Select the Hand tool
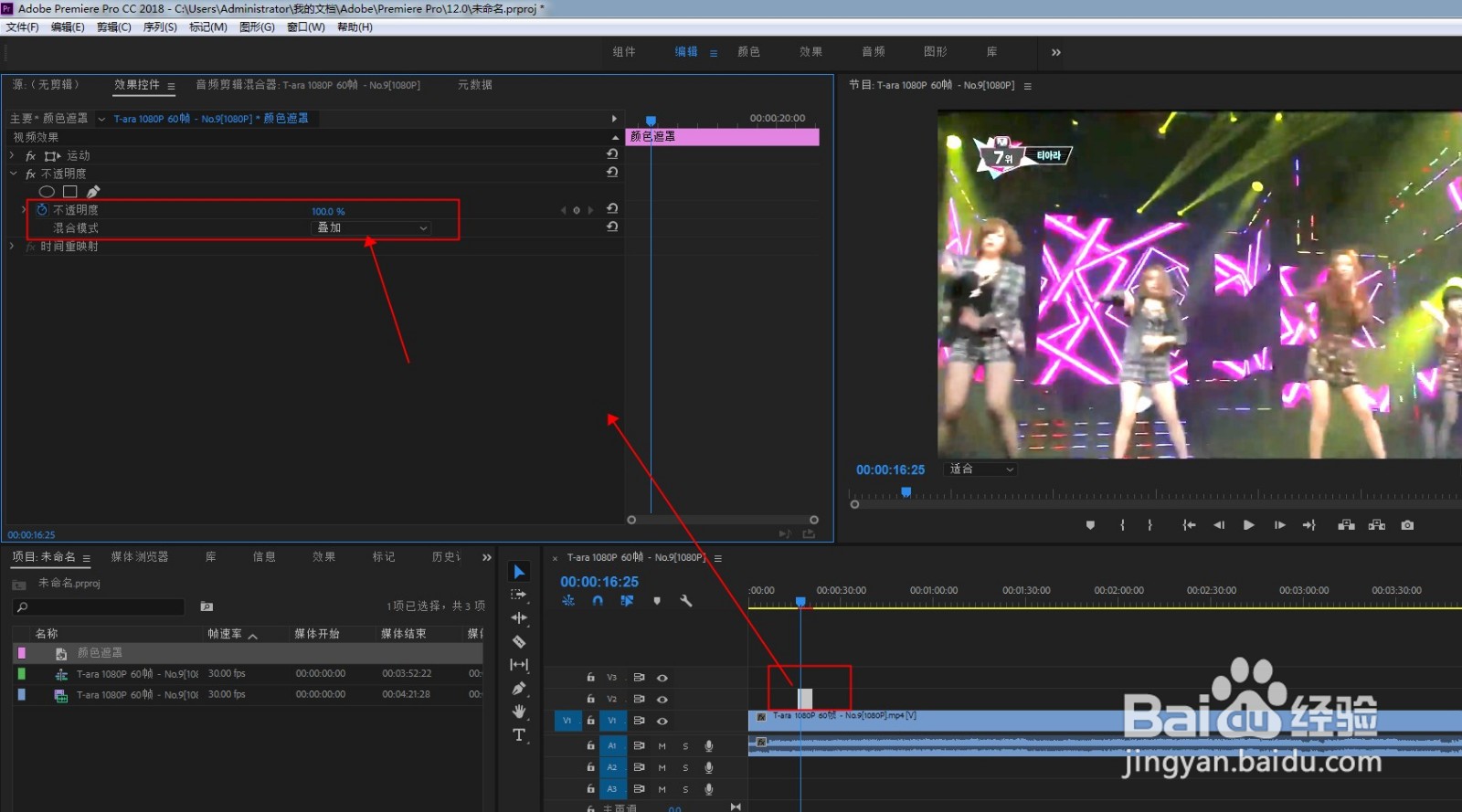The image size is (1462, 812). (519, 712)
